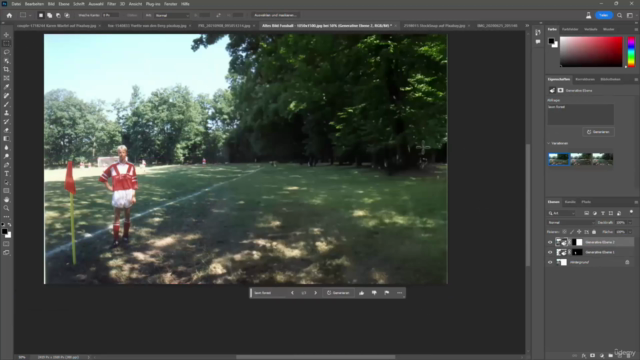
Task: Select the Eraser tool
Action: click(6, 130)
